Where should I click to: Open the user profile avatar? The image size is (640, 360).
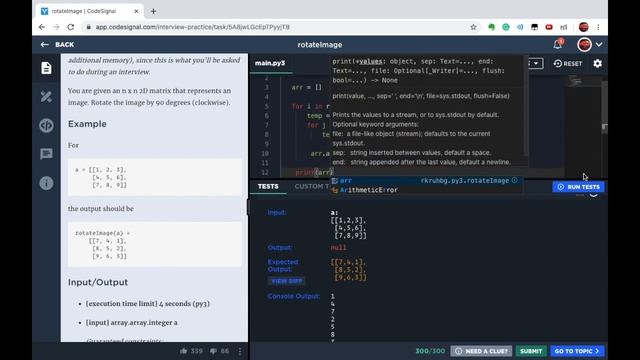[x=584, y=44]
